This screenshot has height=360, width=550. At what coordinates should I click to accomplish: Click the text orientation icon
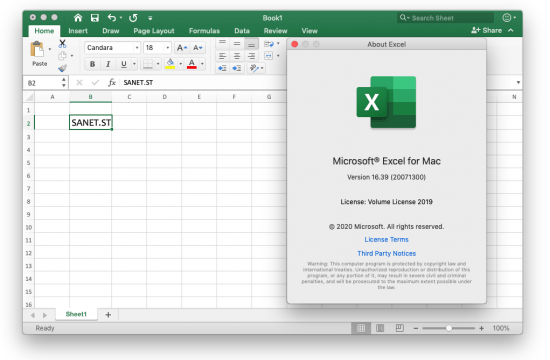(254, 68)
